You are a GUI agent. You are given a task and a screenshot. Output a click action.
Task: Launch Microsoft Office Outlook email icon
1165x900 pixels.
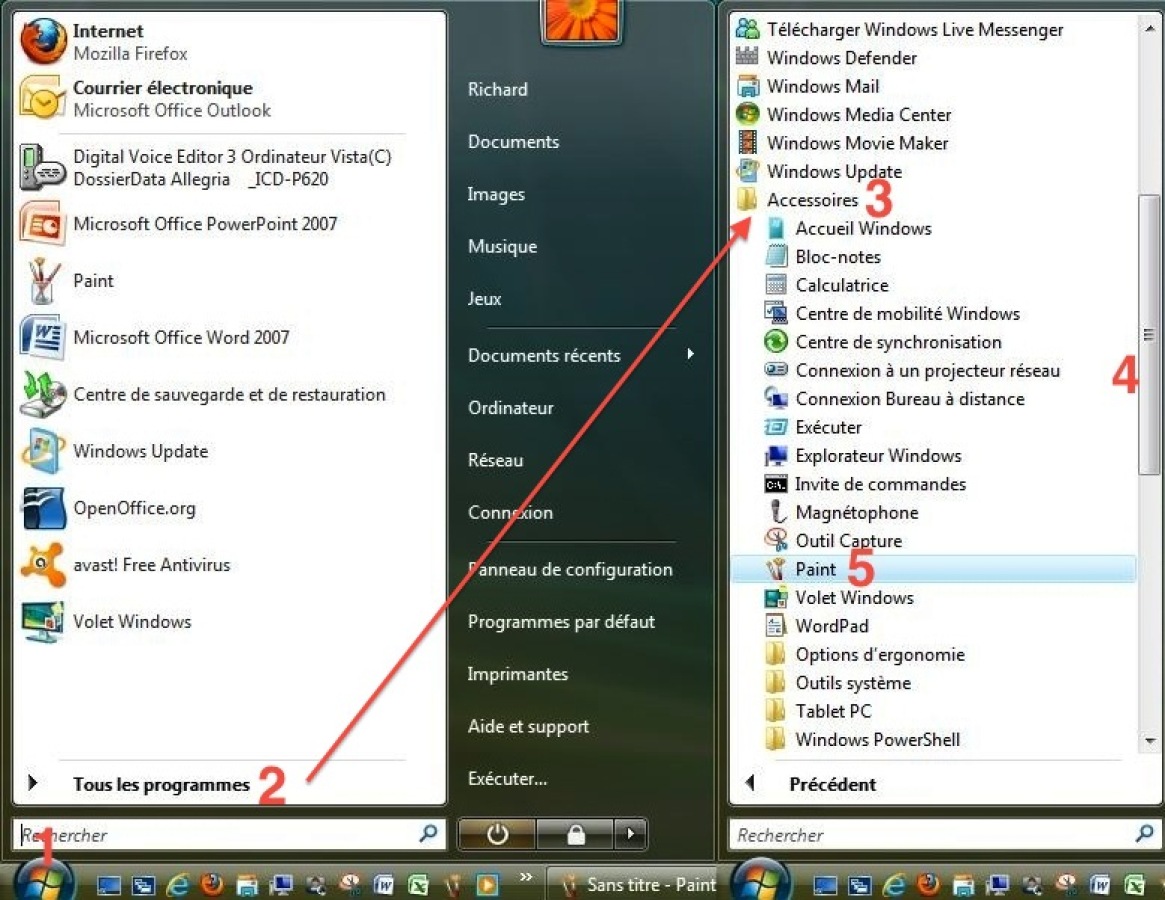click(x=43, y=99)
